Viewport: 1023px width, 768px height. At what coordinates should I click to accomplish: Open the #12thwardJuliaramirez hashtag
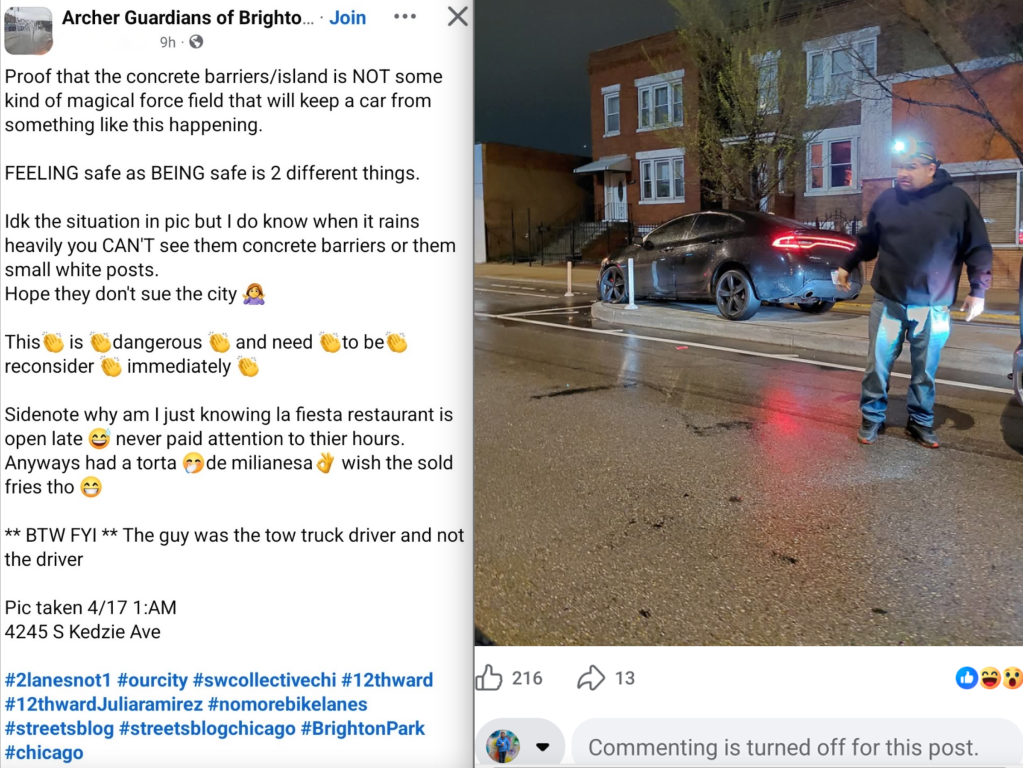pos(104,704)
